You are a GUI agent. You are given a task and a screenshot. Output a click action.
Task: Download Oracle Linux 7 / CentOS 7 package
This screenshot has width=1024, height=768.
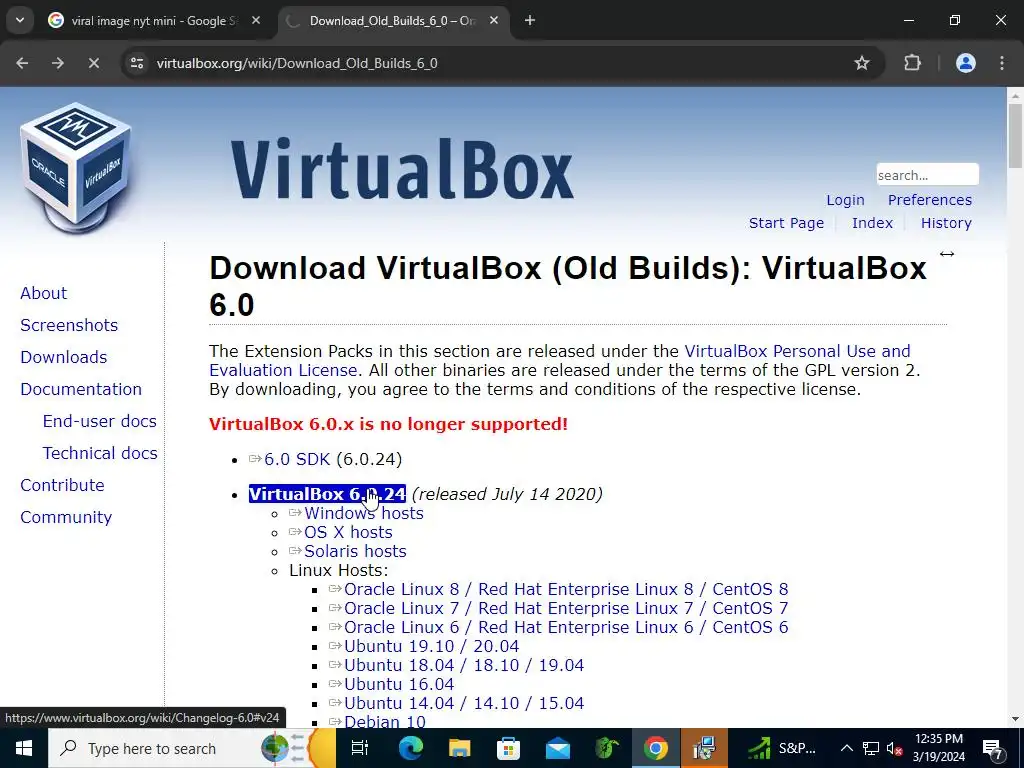566,608
